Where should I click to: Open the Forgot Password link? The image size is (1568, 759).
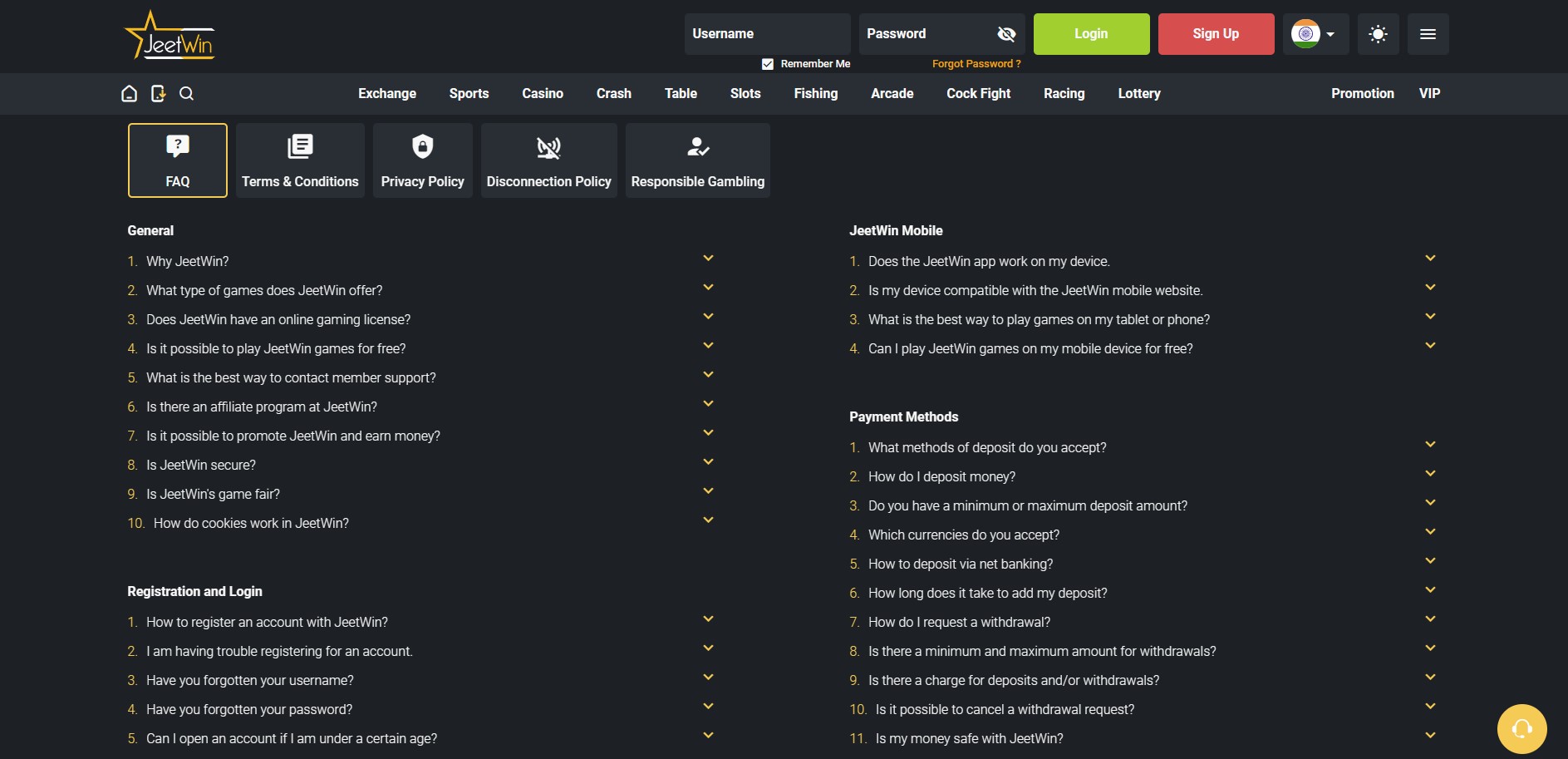[976, 64]
